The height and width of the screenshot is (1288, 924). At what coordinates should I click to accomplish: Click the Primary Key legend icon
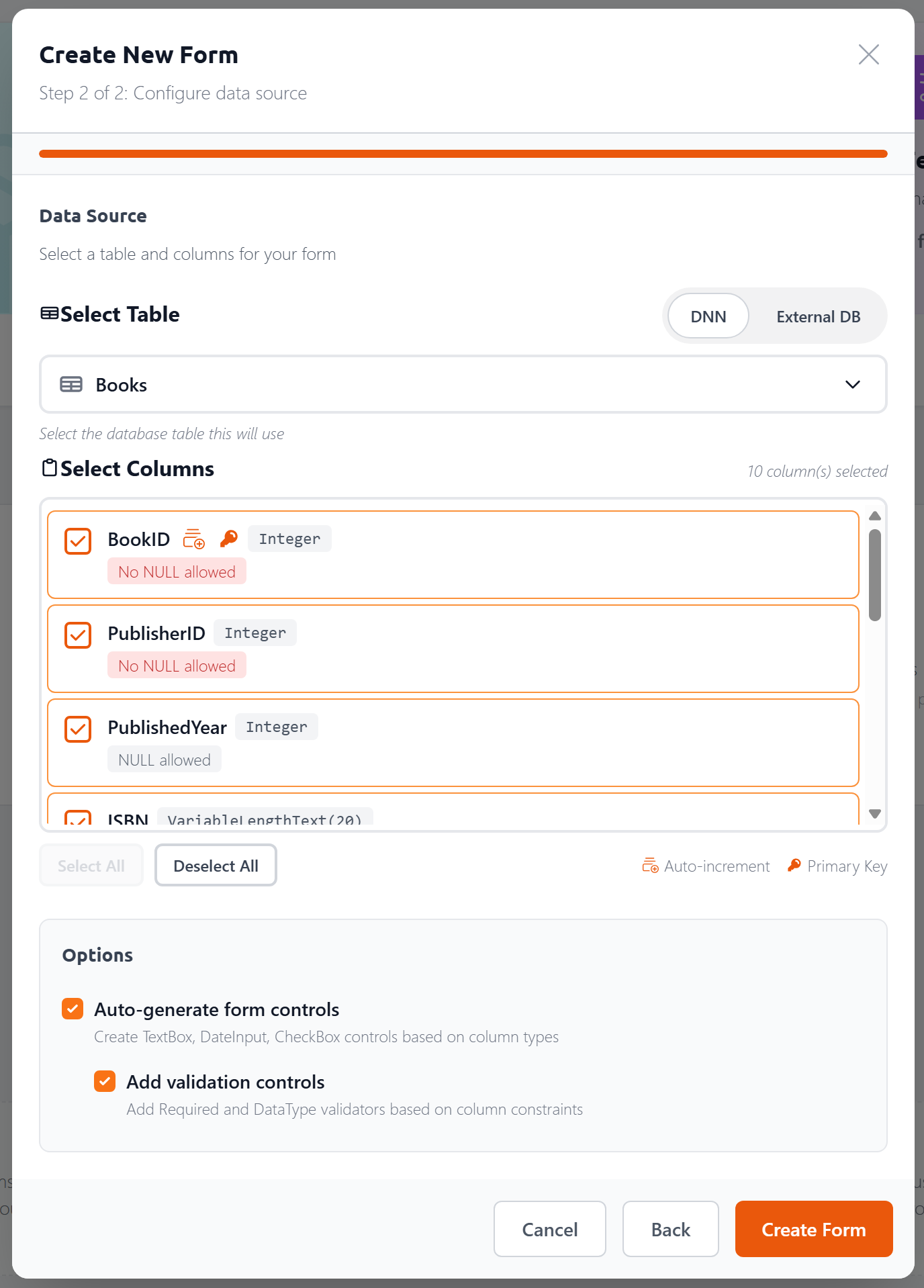[x=794, y=866]
